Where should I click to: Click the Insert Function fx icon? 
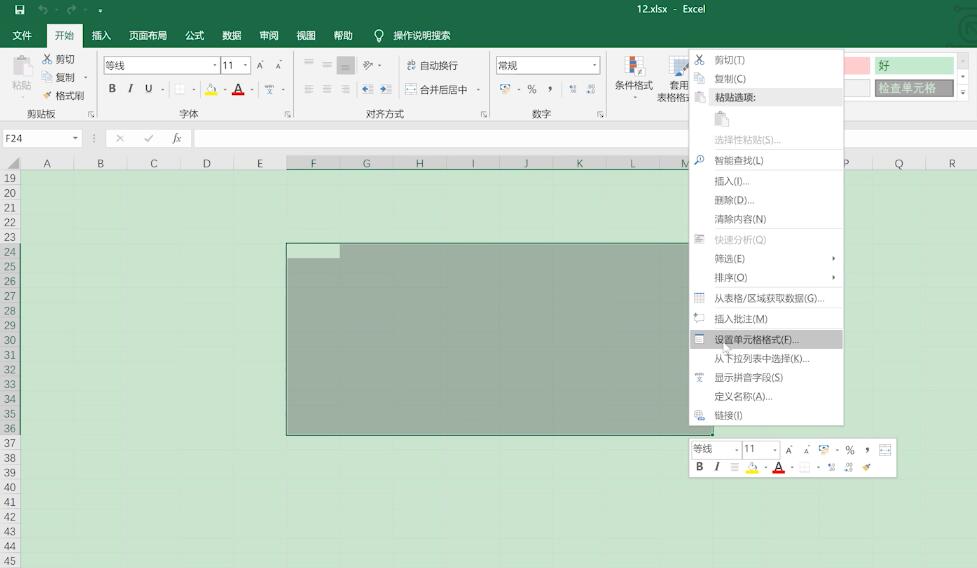tap(177, 138)
